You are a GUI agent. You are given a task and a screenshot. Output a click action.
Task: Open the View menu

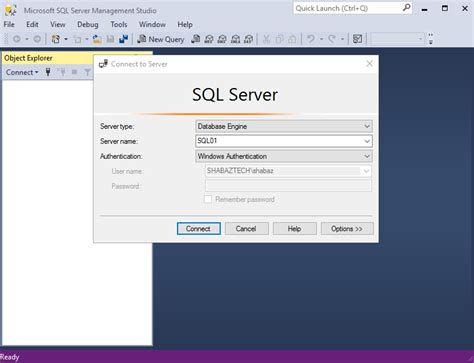[x=58, y=25]
